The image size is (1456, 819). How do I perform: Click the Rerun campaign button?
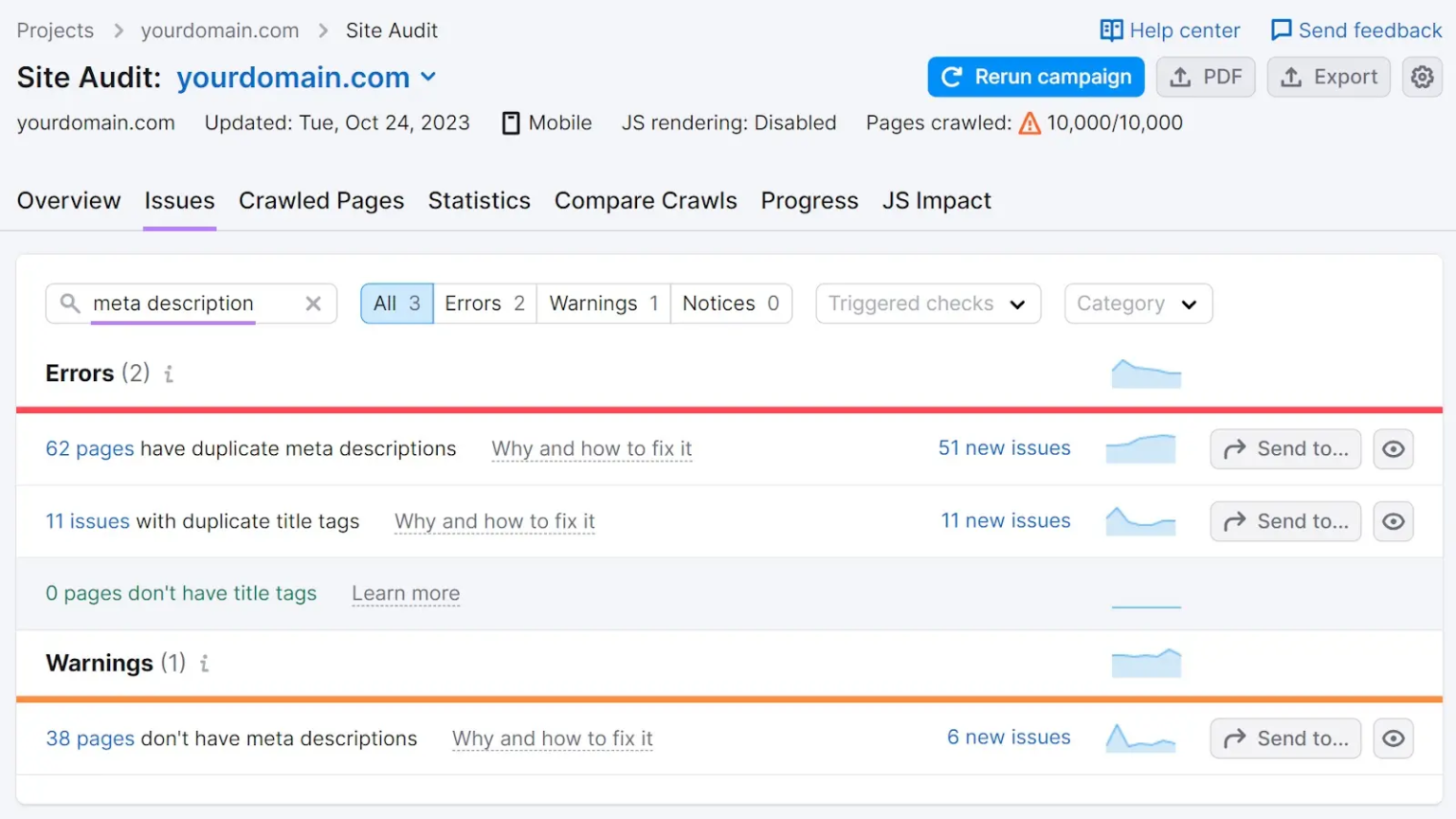[x=1035, y=77]
